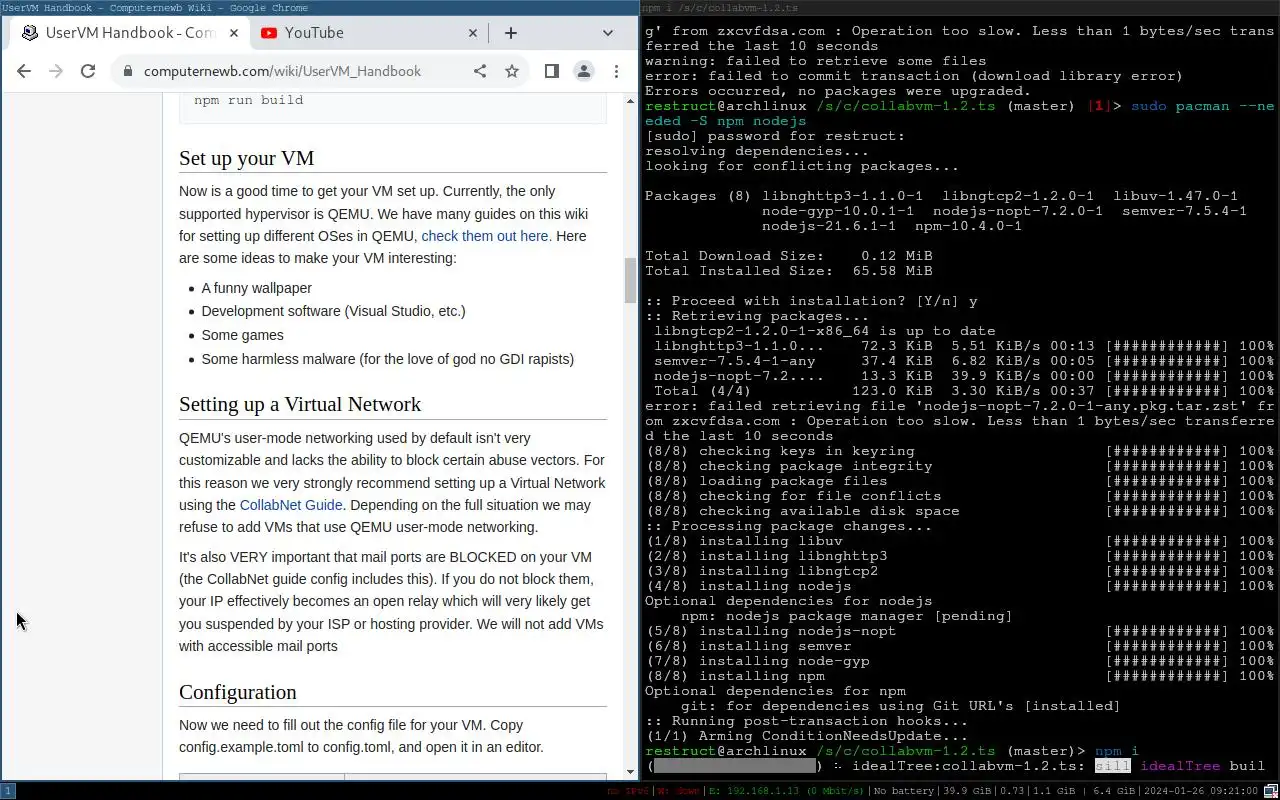Select workspace 1 in the status bar

[8, 791]
